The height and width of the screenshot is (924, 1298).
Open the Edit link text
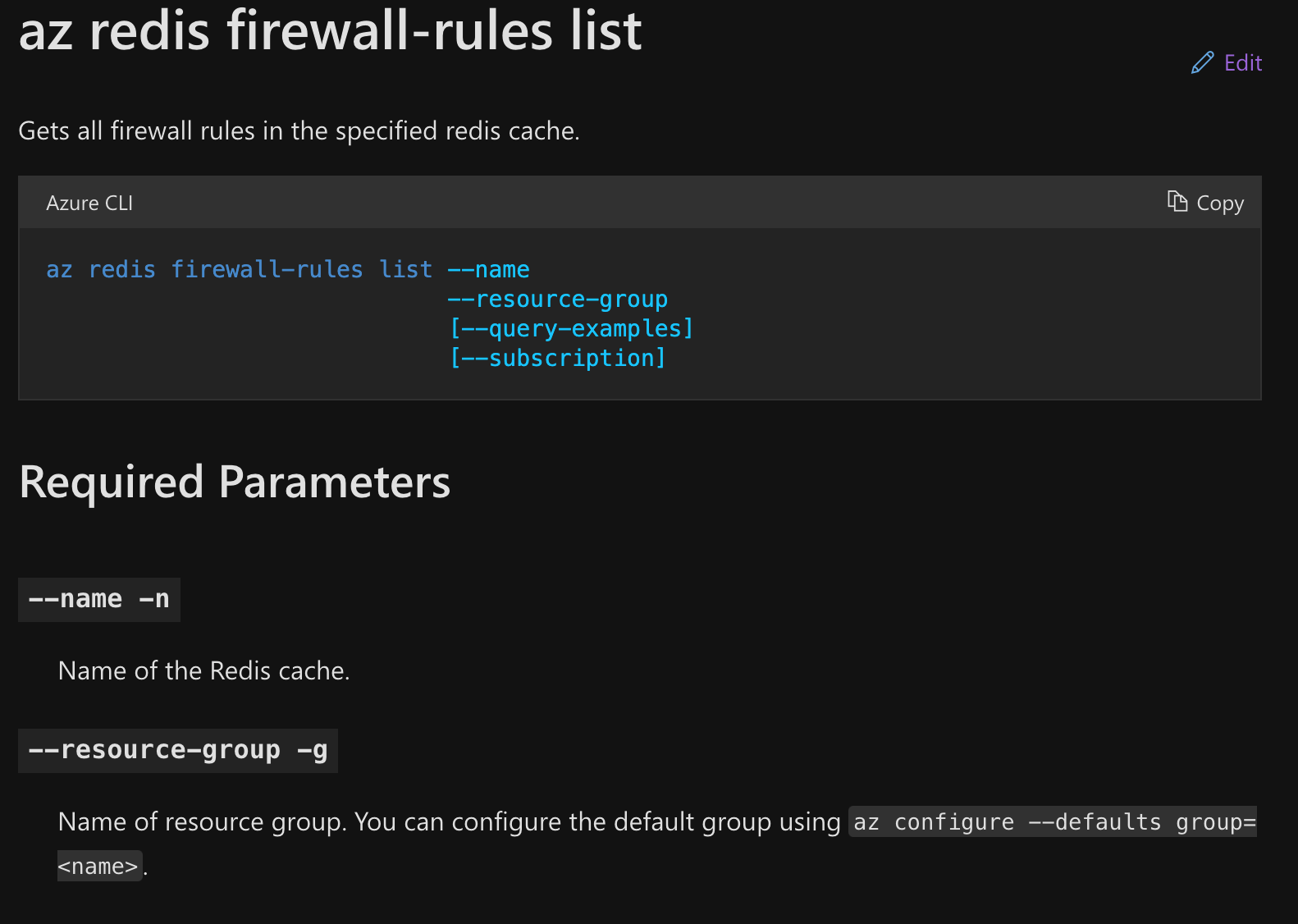point(1242,63)
